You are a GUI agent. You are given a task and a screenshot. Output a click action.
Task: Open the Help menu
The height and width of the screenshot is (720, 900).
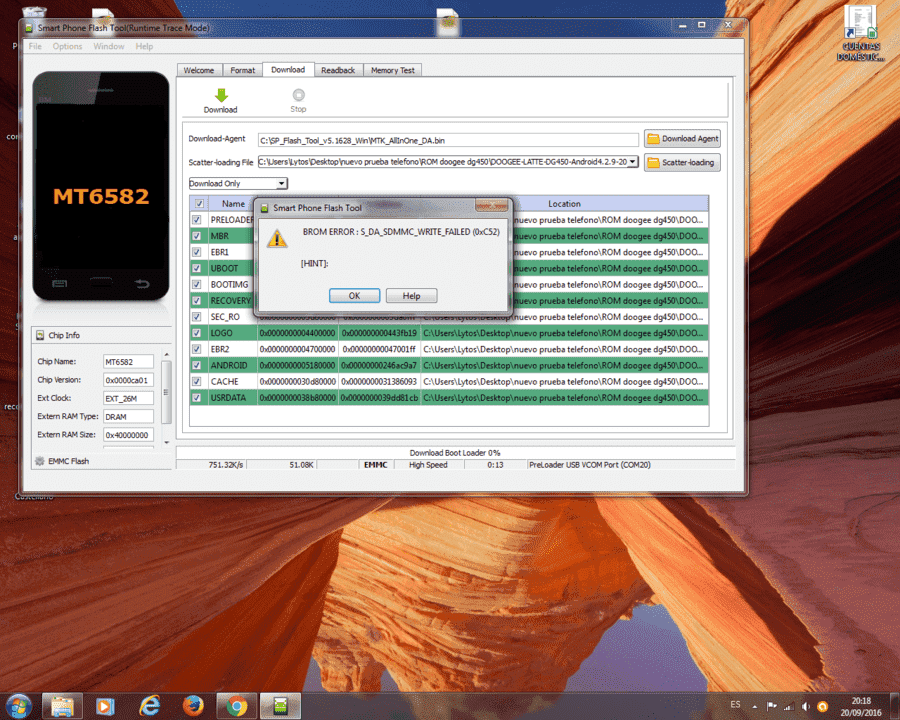(144, 47)
